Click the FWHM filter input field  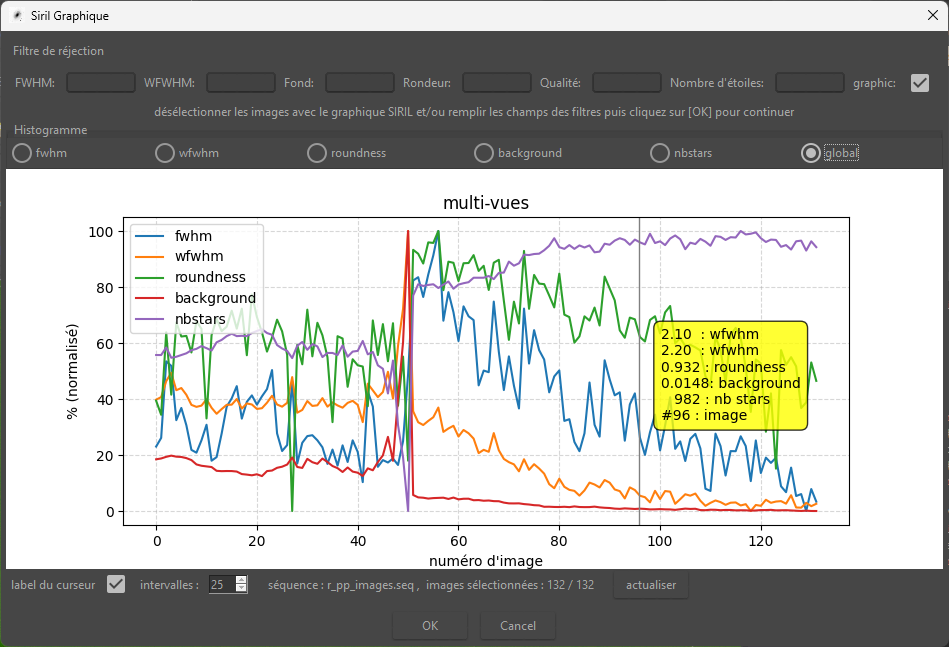click(x=100, y=83)
